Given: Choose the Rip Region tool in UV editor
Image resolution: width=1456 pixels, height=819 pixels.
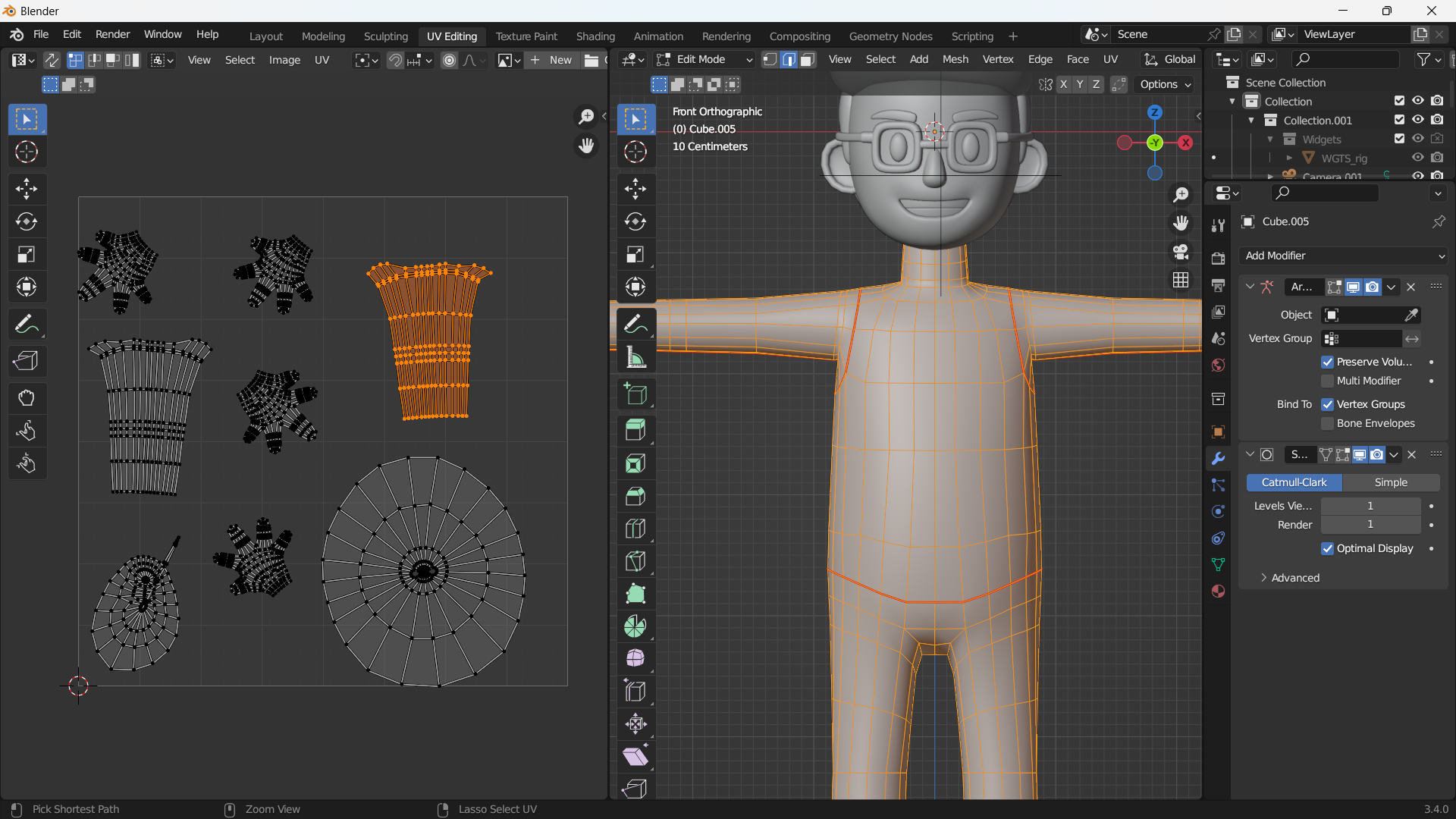Looking at the screenshot, I should coord(27,361).
